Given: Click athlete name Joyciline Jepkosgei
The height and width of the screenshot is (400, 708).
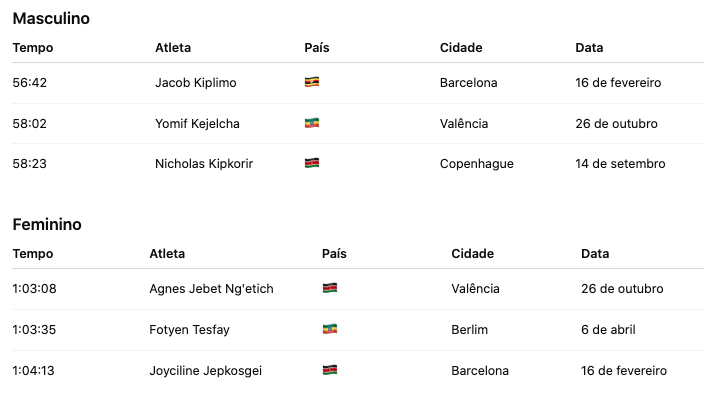Looking at the screenshot, I should click(x=205, y=371).
